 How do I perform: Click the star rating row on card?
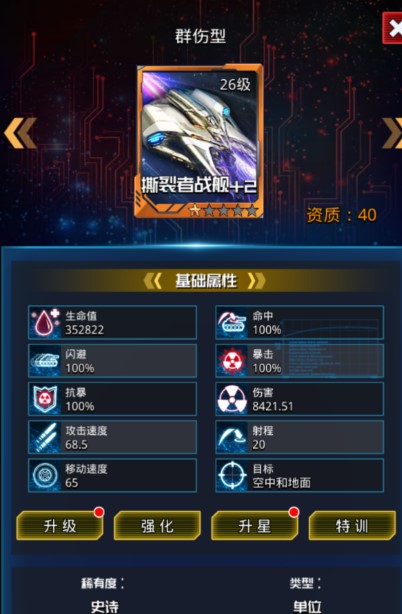point(224,211)
